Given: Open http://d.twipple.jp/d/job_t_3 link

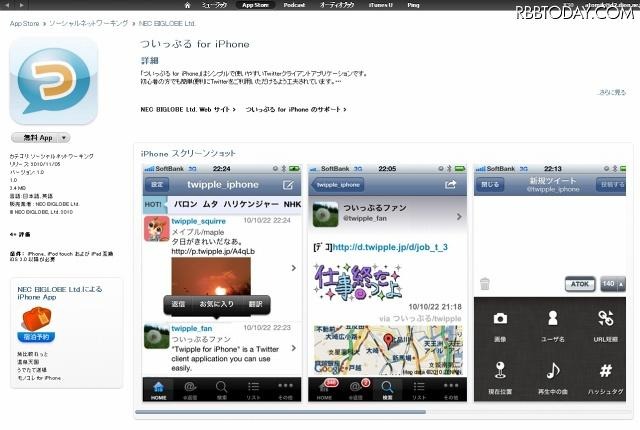Looking at the screenshot, I should 390,247.
